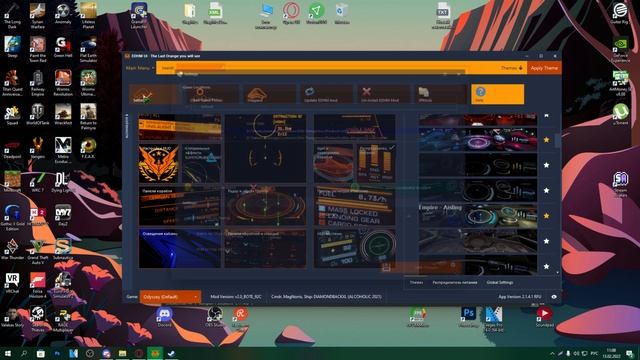This screenshot has width=640, height=360.
Task: Toggle star beside the brown rocky cockpit theme
Action: point(547,241)
